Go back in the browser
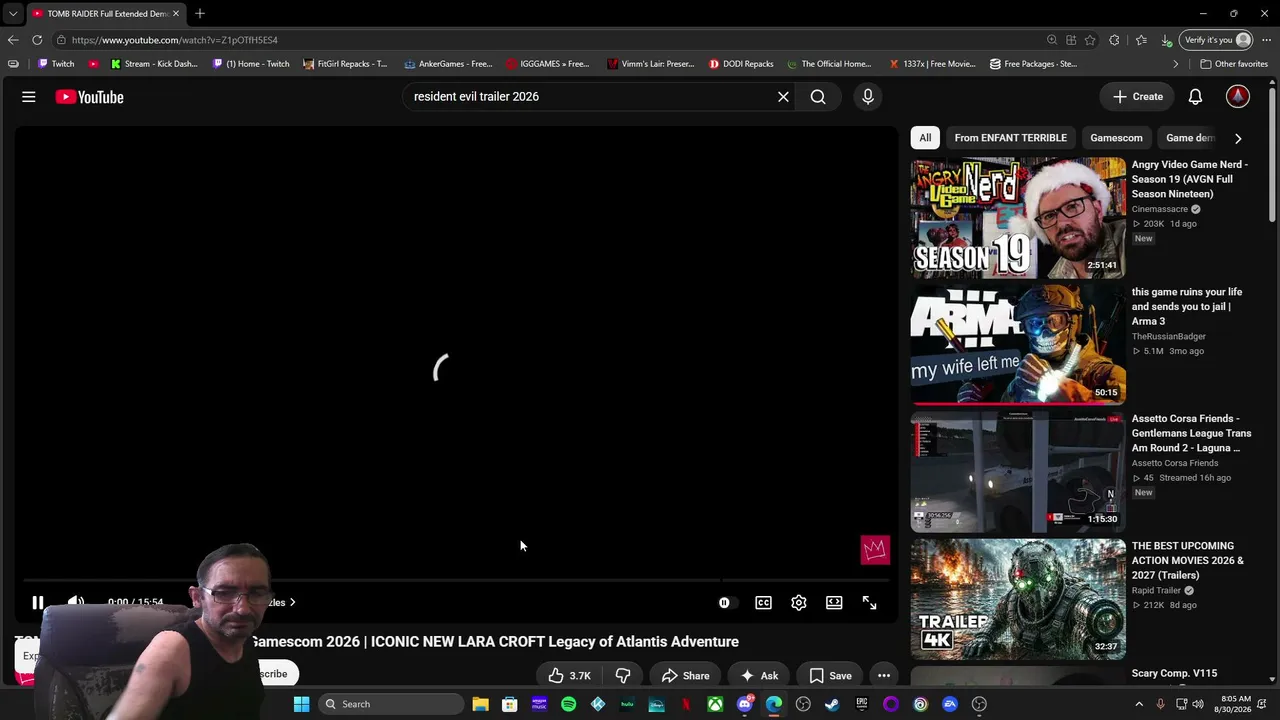Screen dimensions: 1280x720 [12, 40]
